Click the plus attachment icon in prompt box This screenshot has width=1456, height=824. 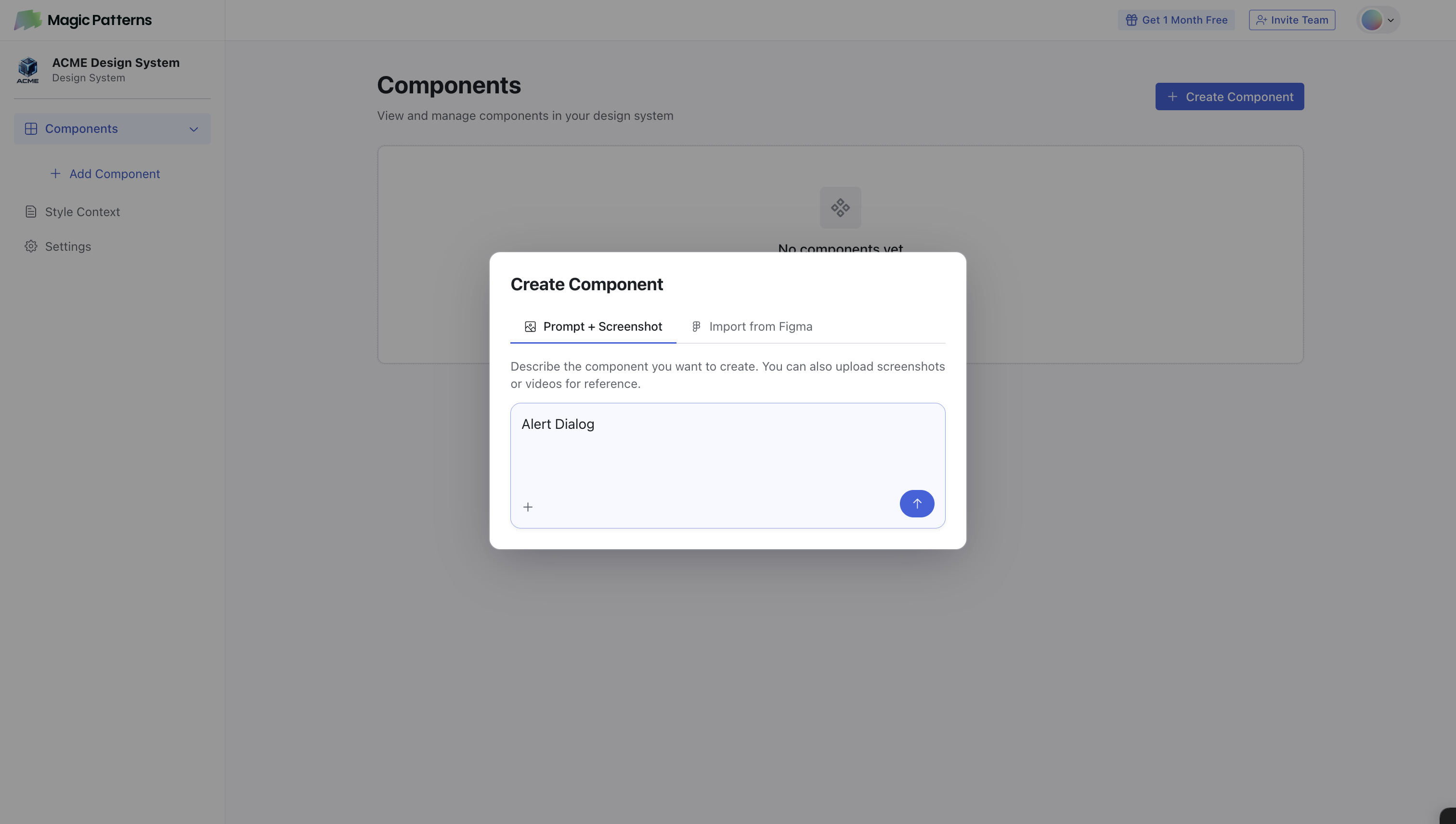coord(528,506)
